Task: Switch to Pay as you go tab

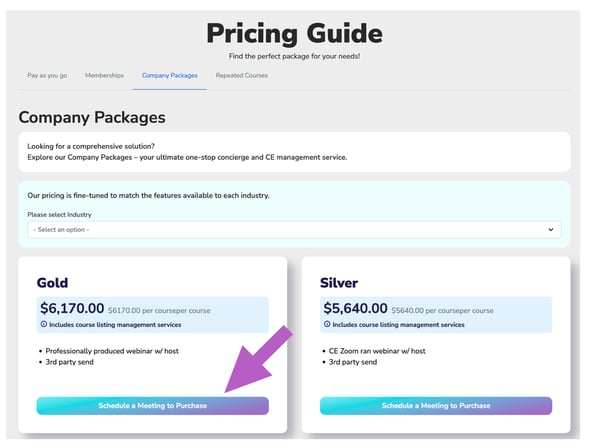Action: [47, 75]
